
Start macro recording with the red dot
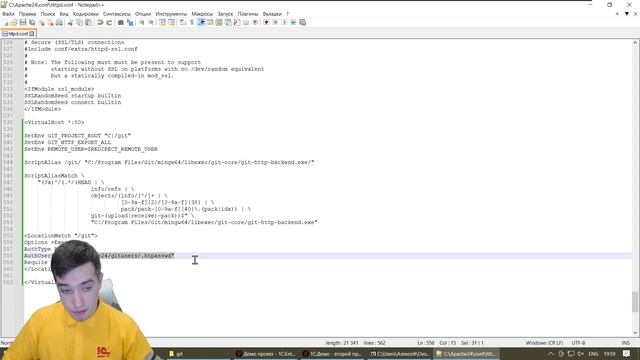click(266, 22)
